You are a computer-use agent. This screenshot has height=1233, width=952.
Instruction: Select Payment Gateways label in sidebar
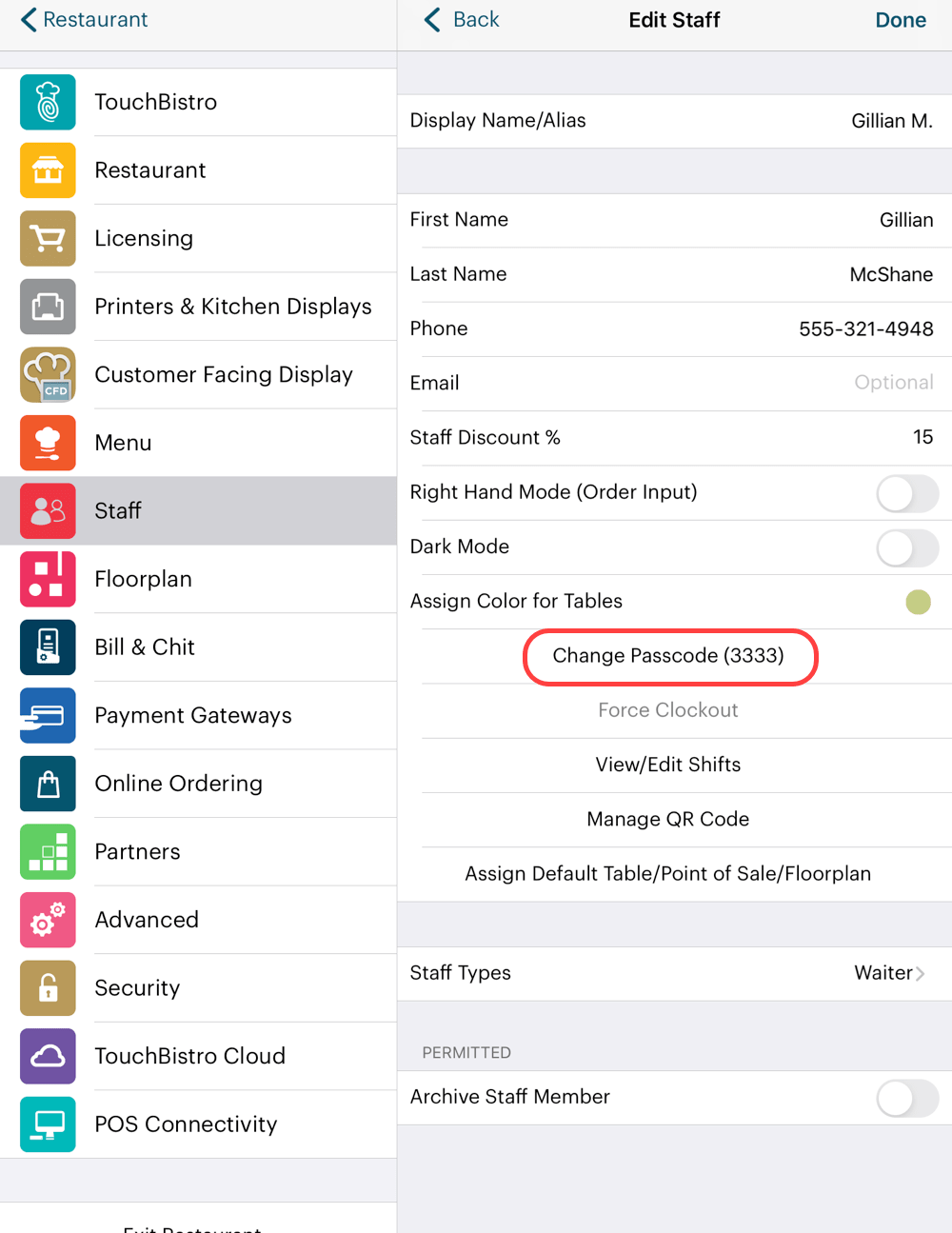point(193,716)
